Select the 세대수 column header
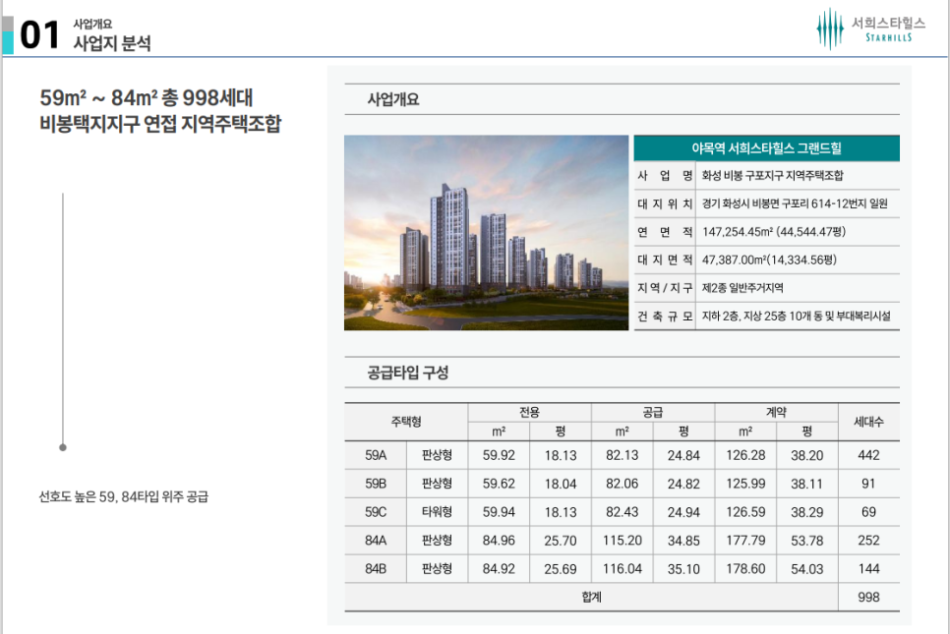Screen dimensions: 950x634 (868, 422)
